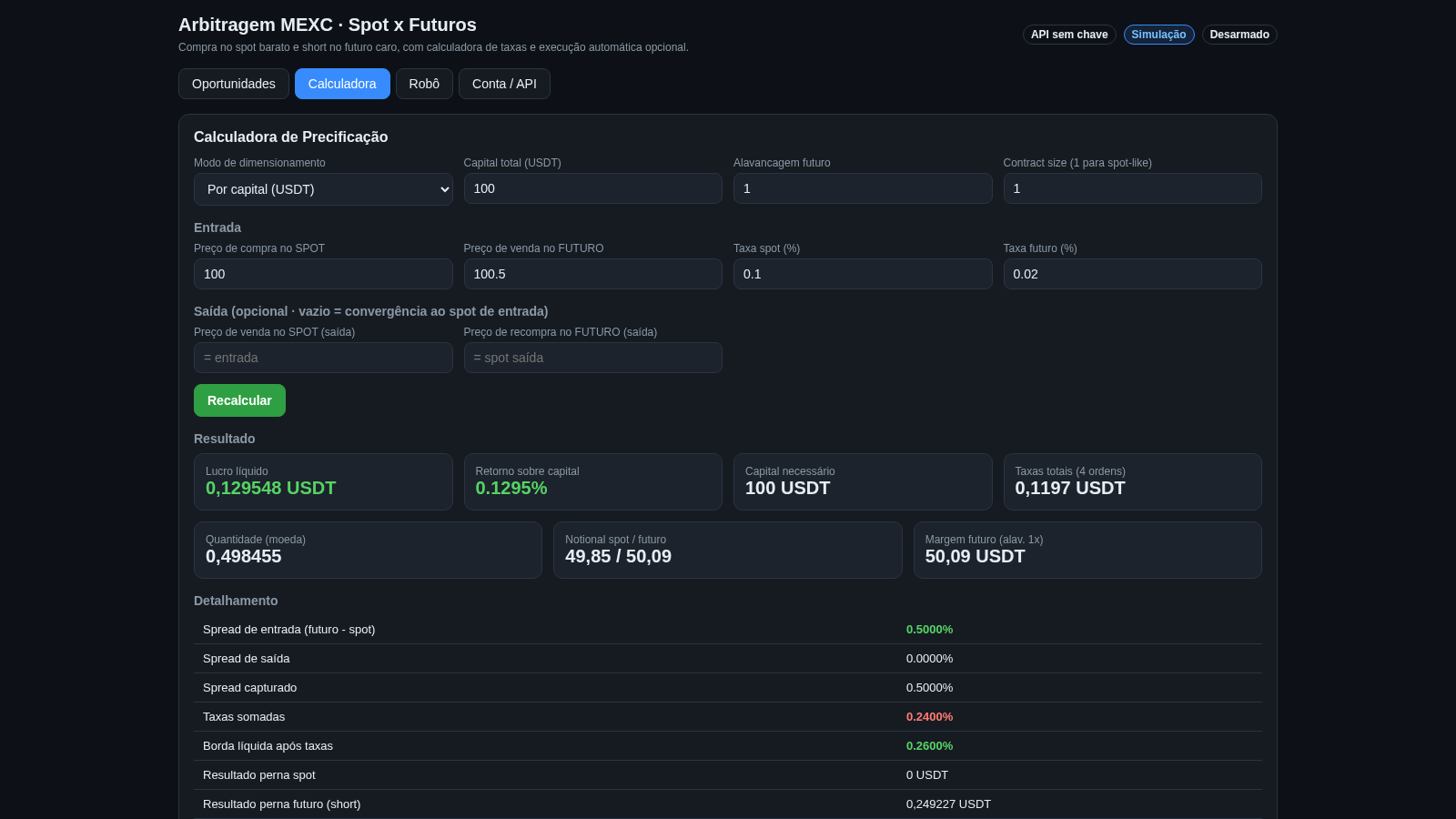Screen dimensions: 1456x819
Task: Switch to the Calculadora tab
Action: tap(342, 84)
